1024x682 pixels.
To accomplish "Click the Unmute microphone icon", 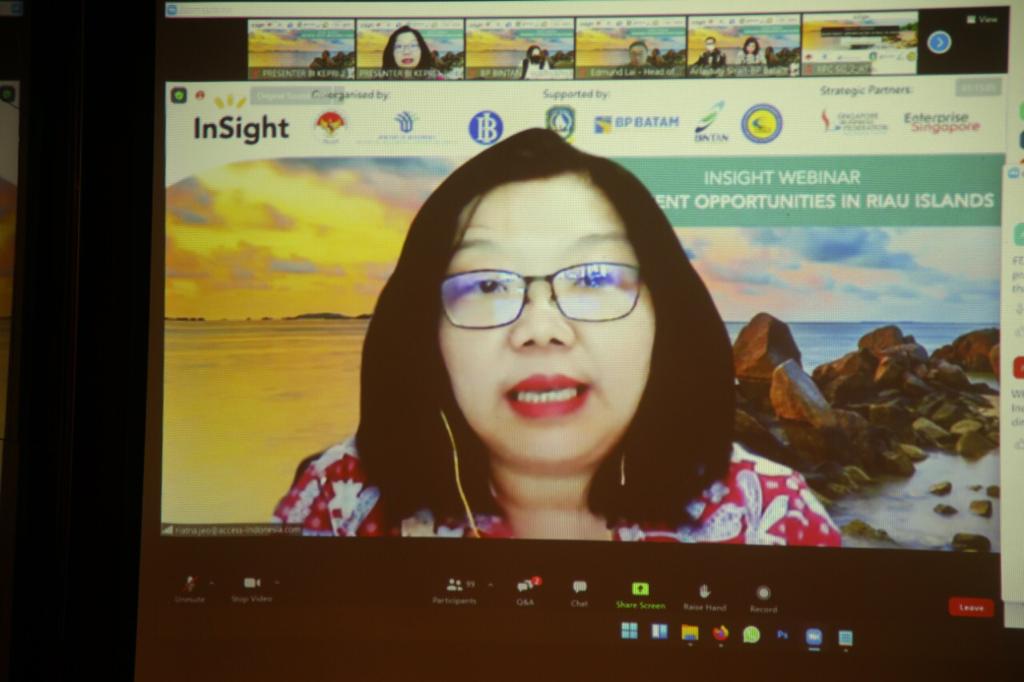I will [189, 584].
